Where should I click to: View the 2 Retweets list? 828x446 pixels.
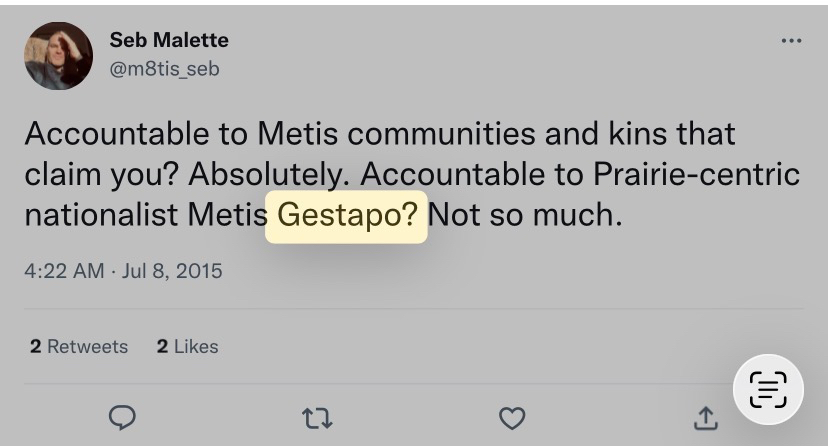pyautogui.click(x=79, y=347)
